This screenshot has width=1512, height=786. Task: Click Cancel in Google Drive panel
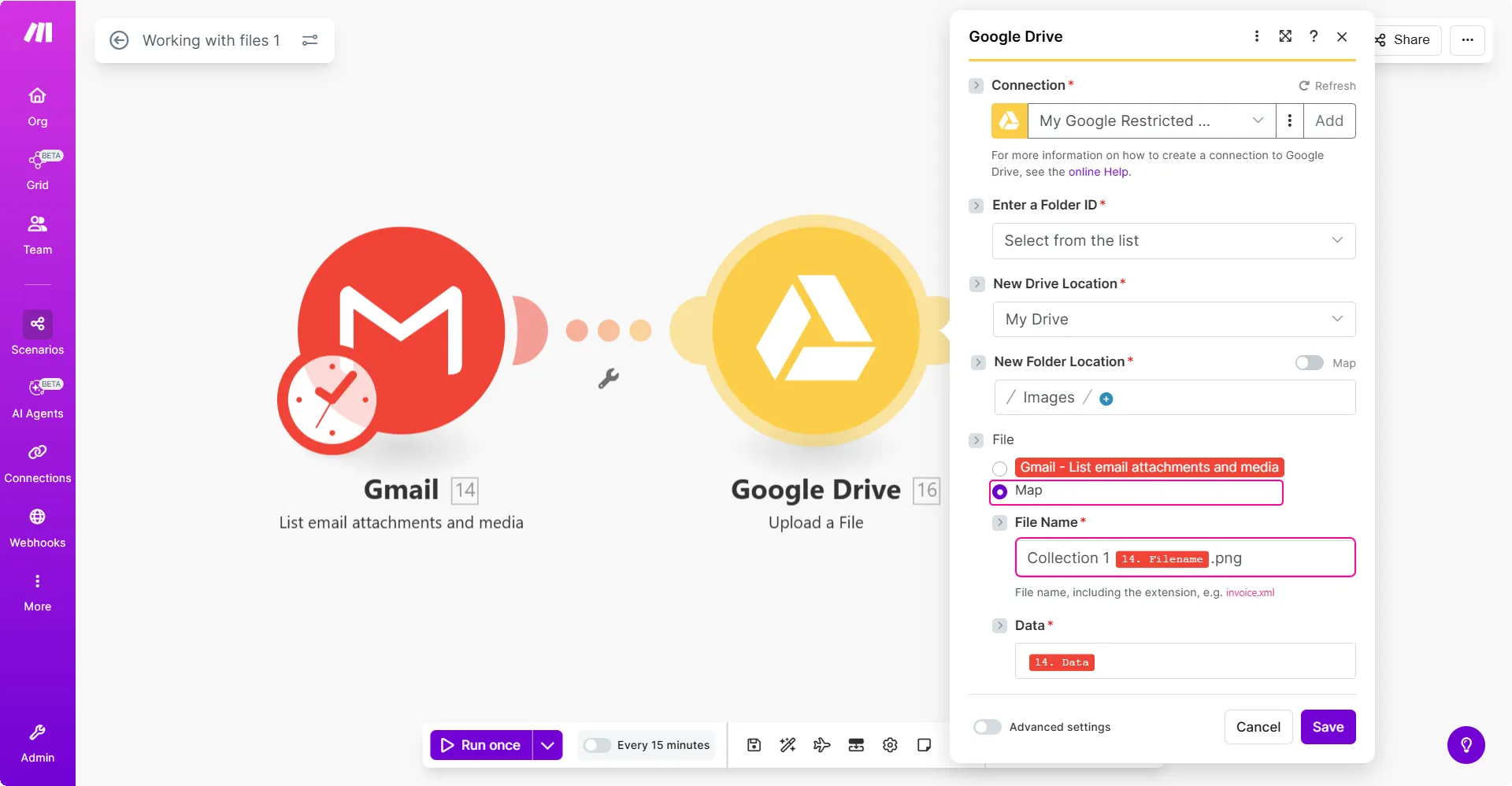pyautogui.click(x=1258, y=727)
